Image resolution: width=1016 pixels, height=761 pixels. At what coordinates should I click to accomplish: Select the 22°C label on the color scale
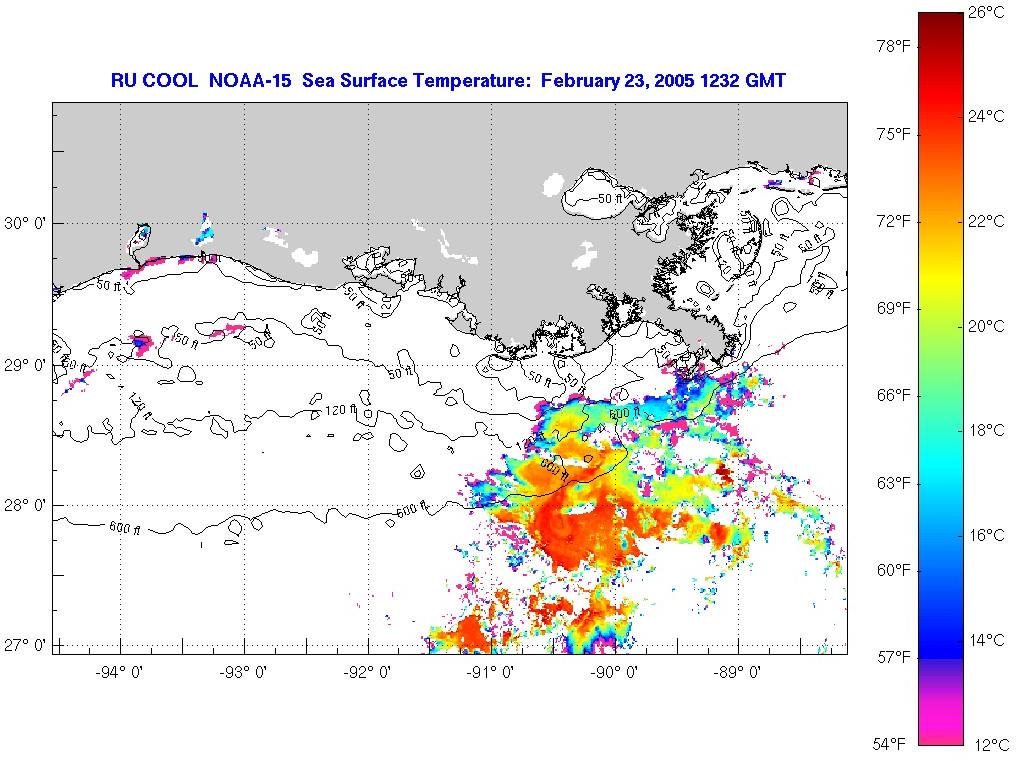coord(986,221)
